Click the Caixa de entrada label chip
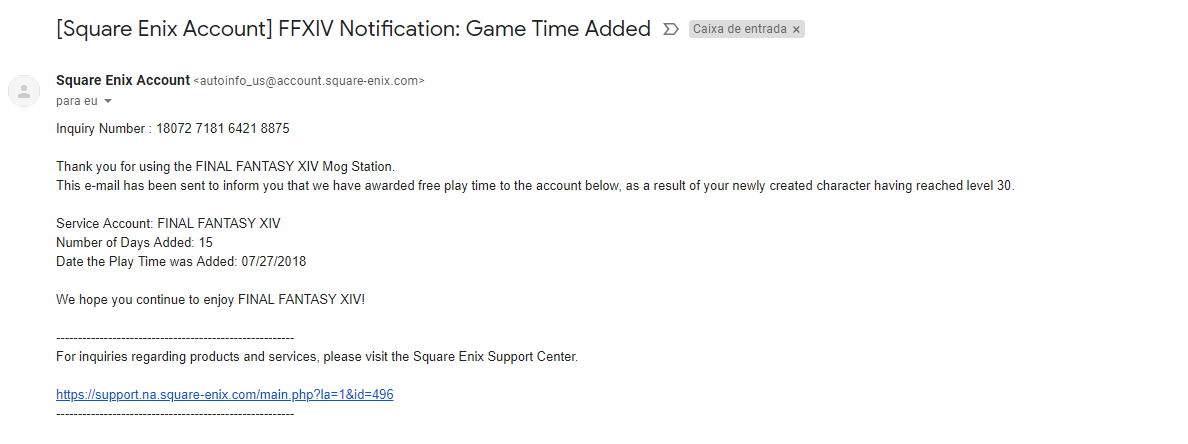Image resolution: width=1188 pixels, height=444 pixels. click(x=740, y=30)
